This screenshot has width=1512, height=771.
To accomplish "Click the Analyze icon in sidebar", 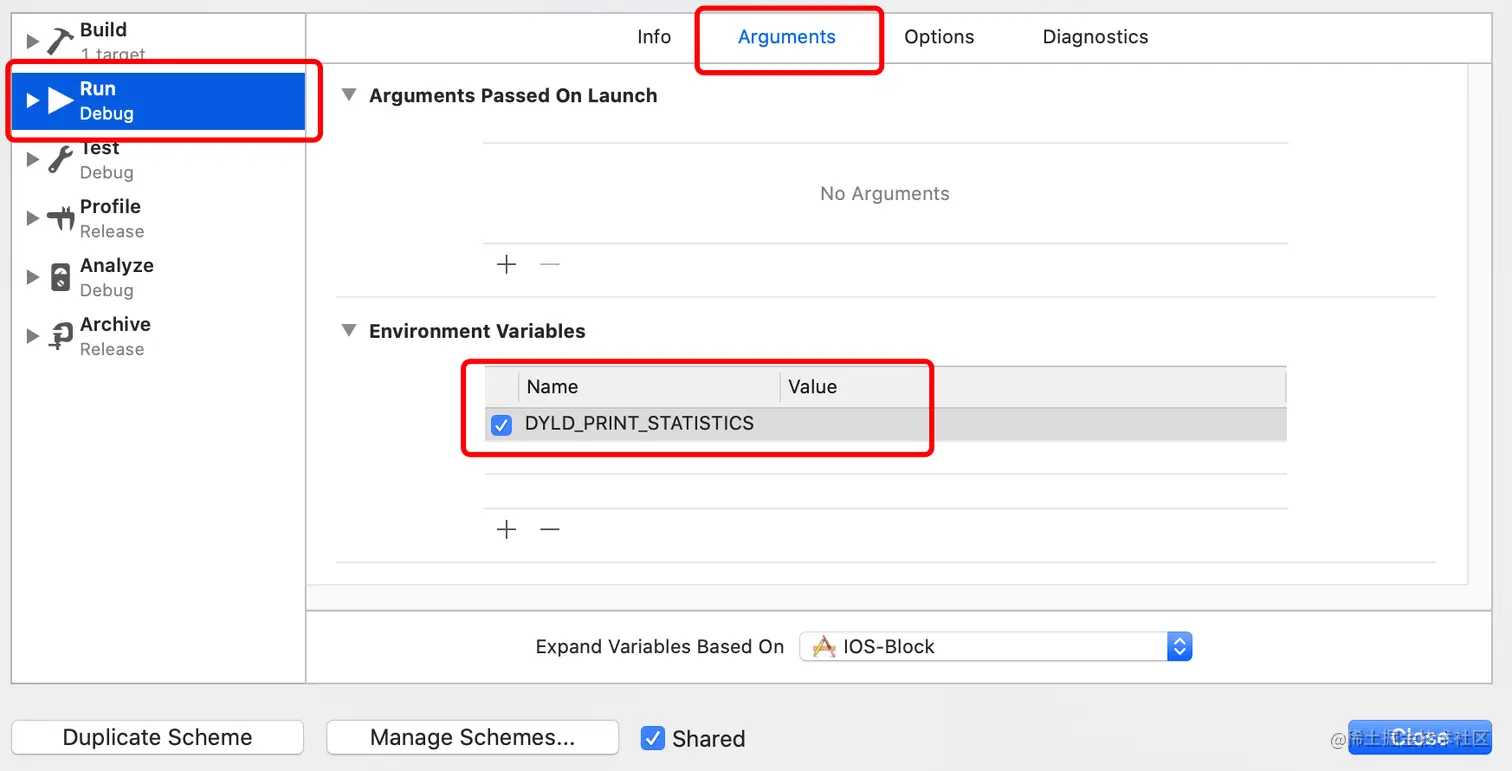I will click(x=60, y=277).
